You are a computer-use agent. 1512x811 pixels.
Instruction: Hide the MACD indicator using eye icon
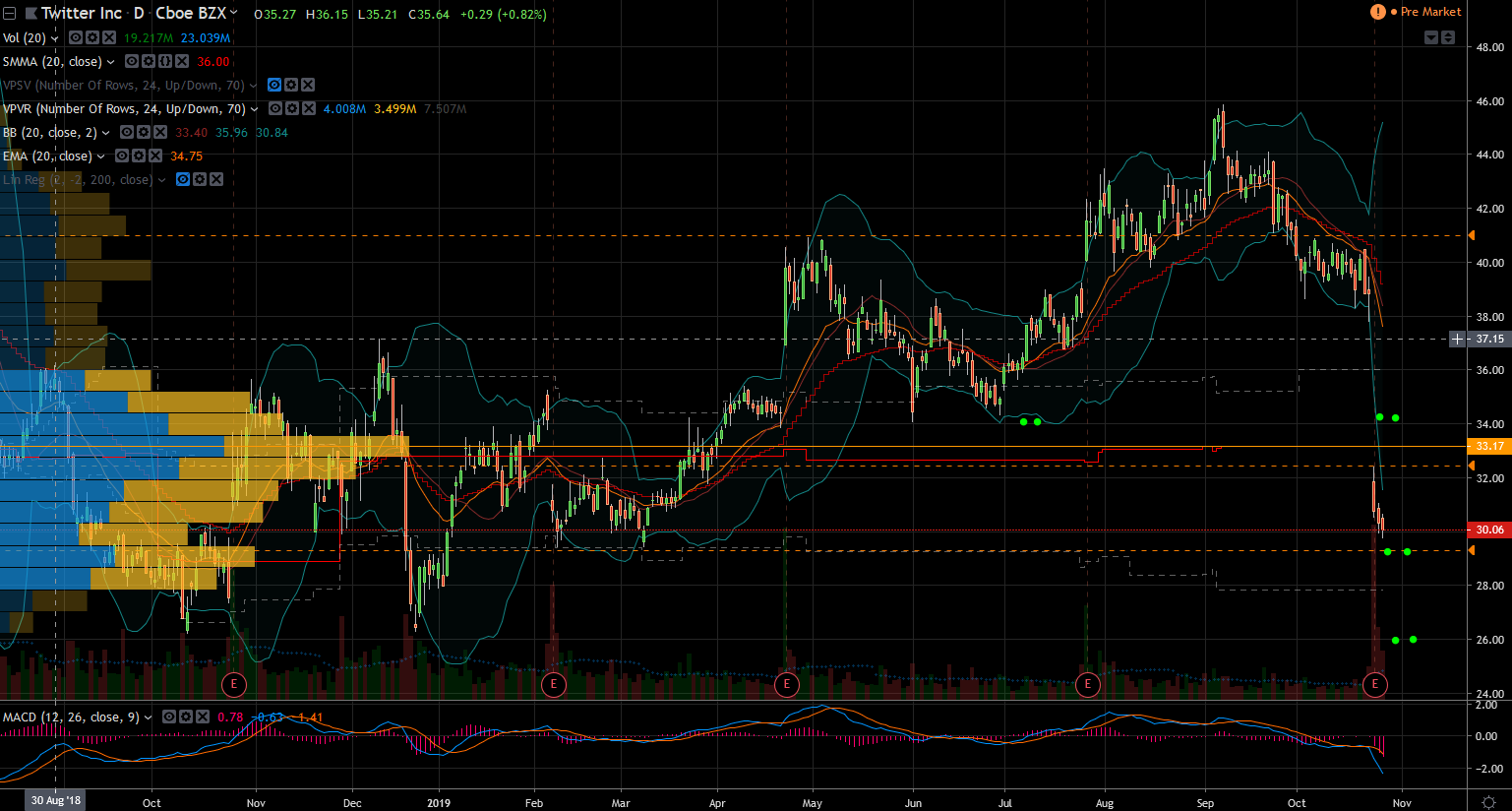pos(168,717)
